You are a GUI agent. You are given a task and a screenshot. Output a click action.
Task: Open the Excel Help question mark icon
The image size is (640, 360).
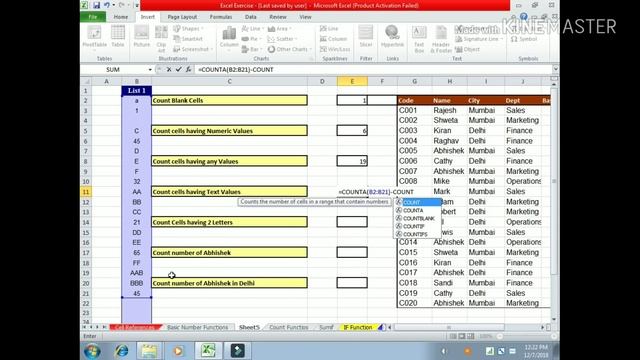coord(524,17)
